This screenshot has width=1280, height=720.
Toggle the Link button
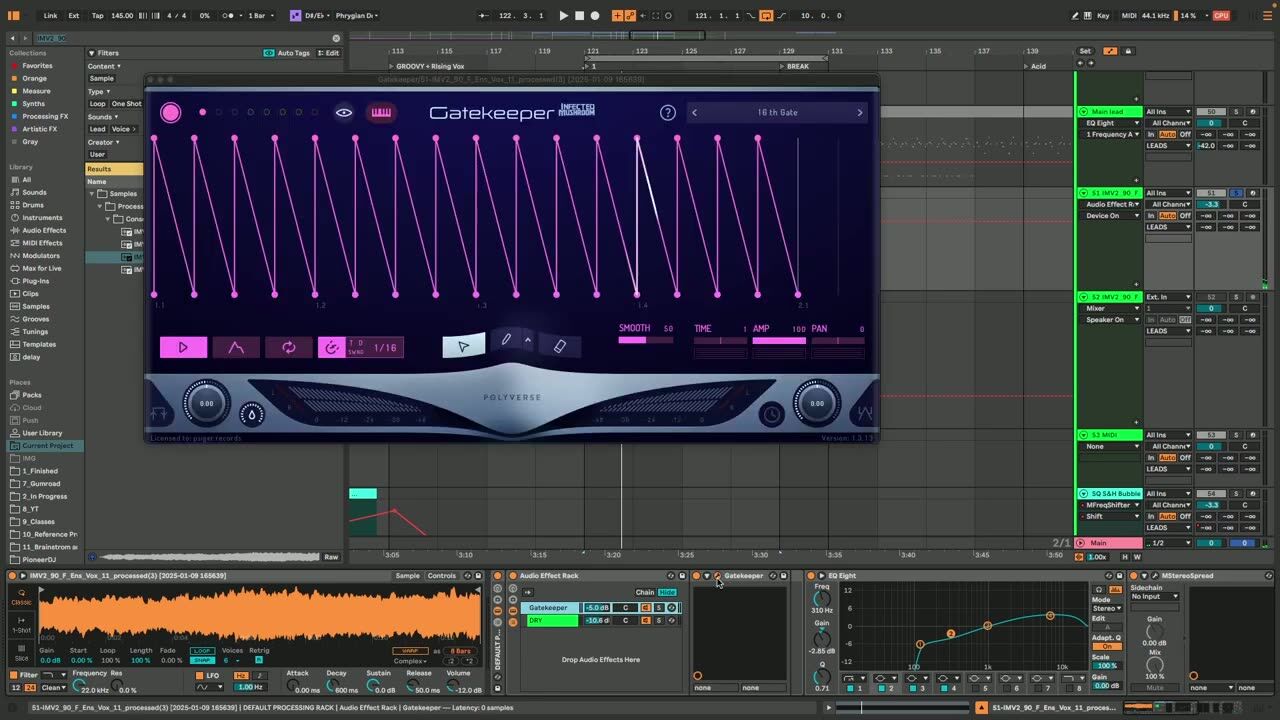(x=50, y=16)
